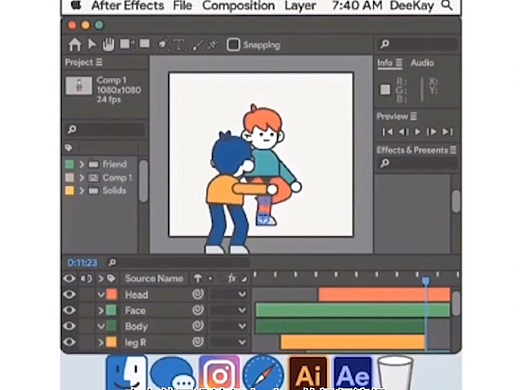Hide the Body layer with eye icon
Screen dimensions: 520x390
69,326
